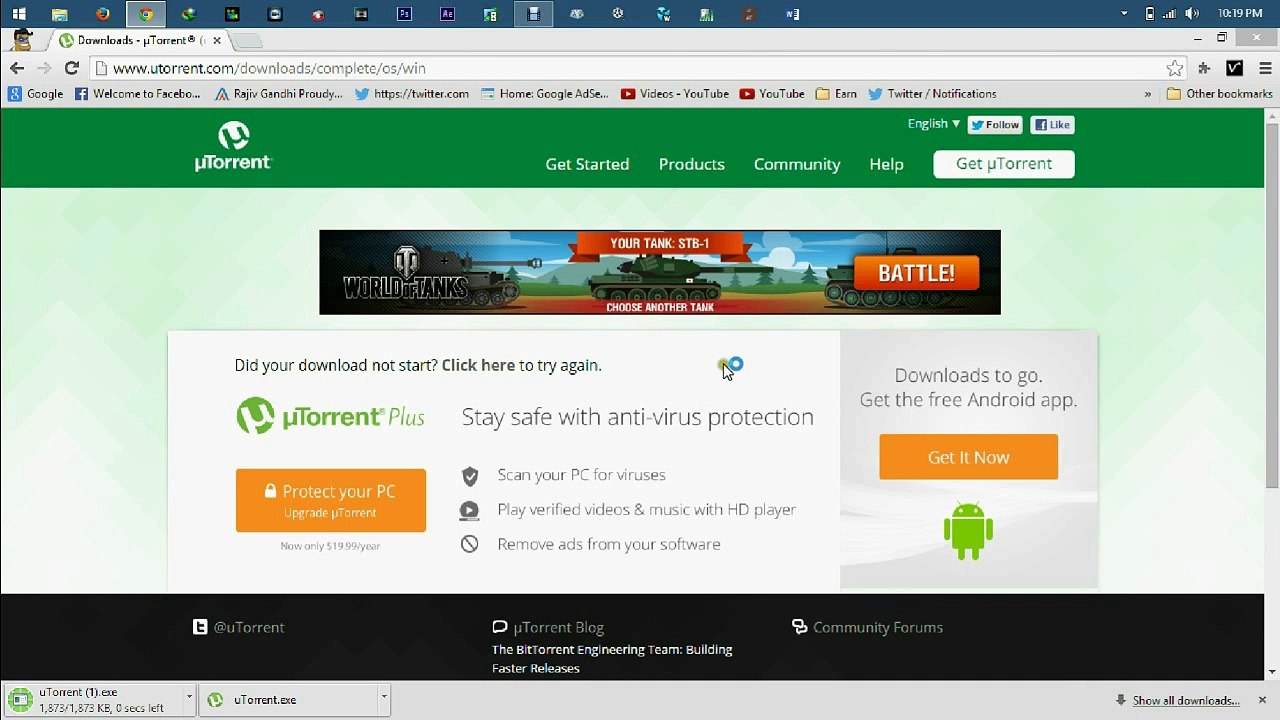Open the English language dropdown
Image resolution: width=1280 pixels, height=720 pixels.
(933, 124)
